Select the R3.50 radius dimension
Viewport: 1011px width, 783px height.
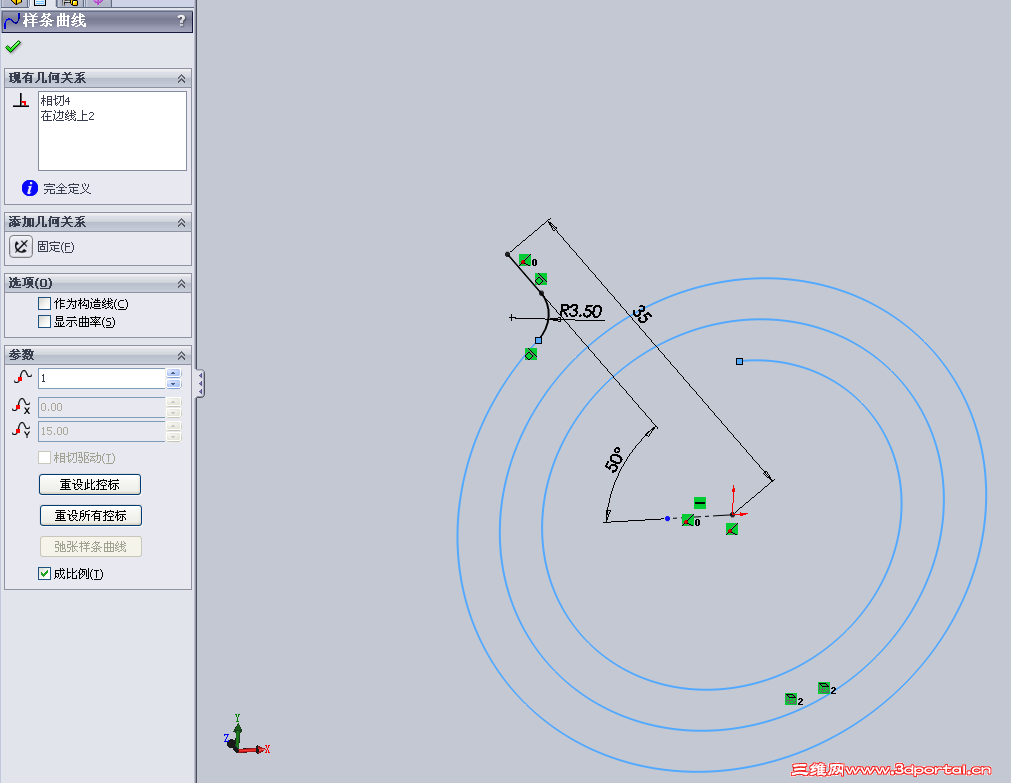[x=580, y=312]
